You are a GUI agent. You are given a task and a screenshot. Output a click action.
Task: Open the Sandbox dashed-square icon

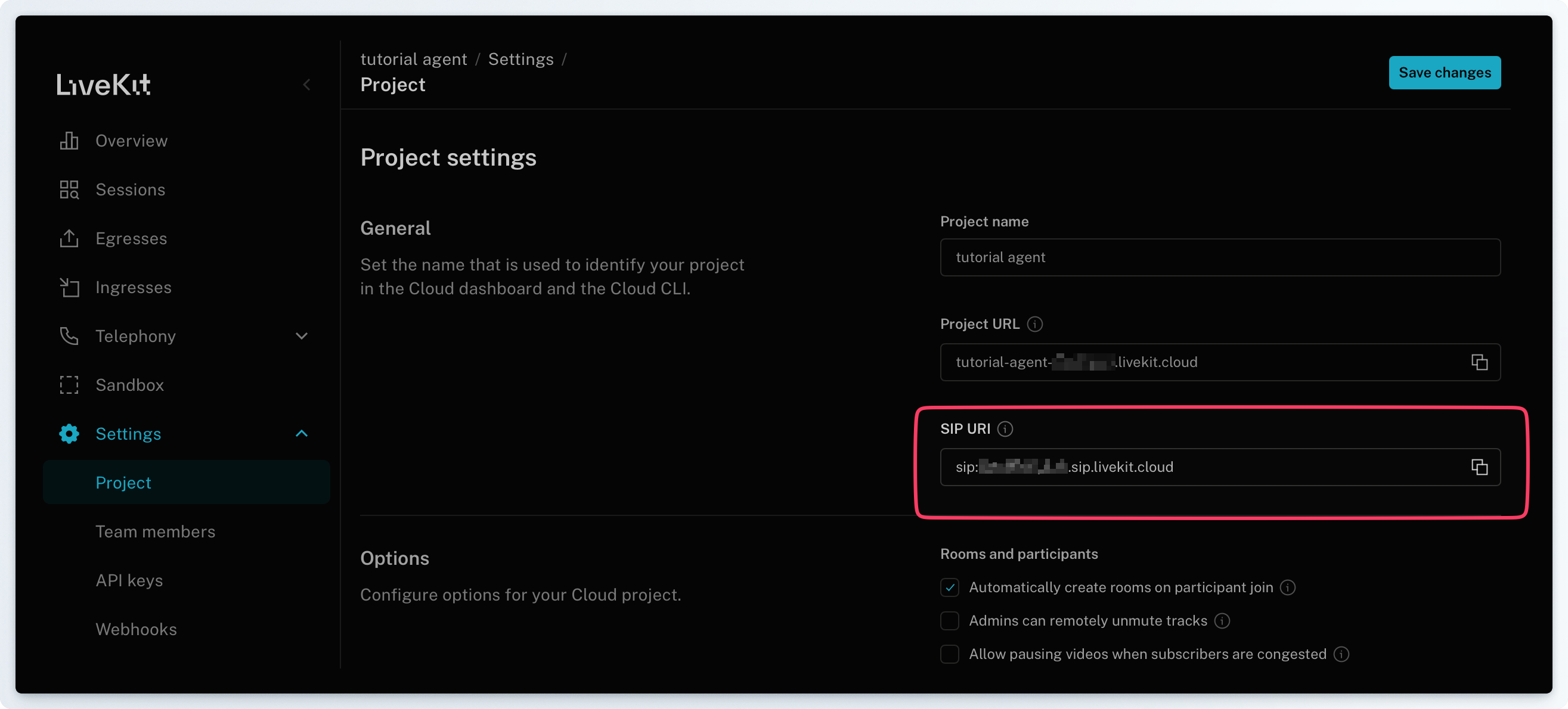[x=69, y=385]
